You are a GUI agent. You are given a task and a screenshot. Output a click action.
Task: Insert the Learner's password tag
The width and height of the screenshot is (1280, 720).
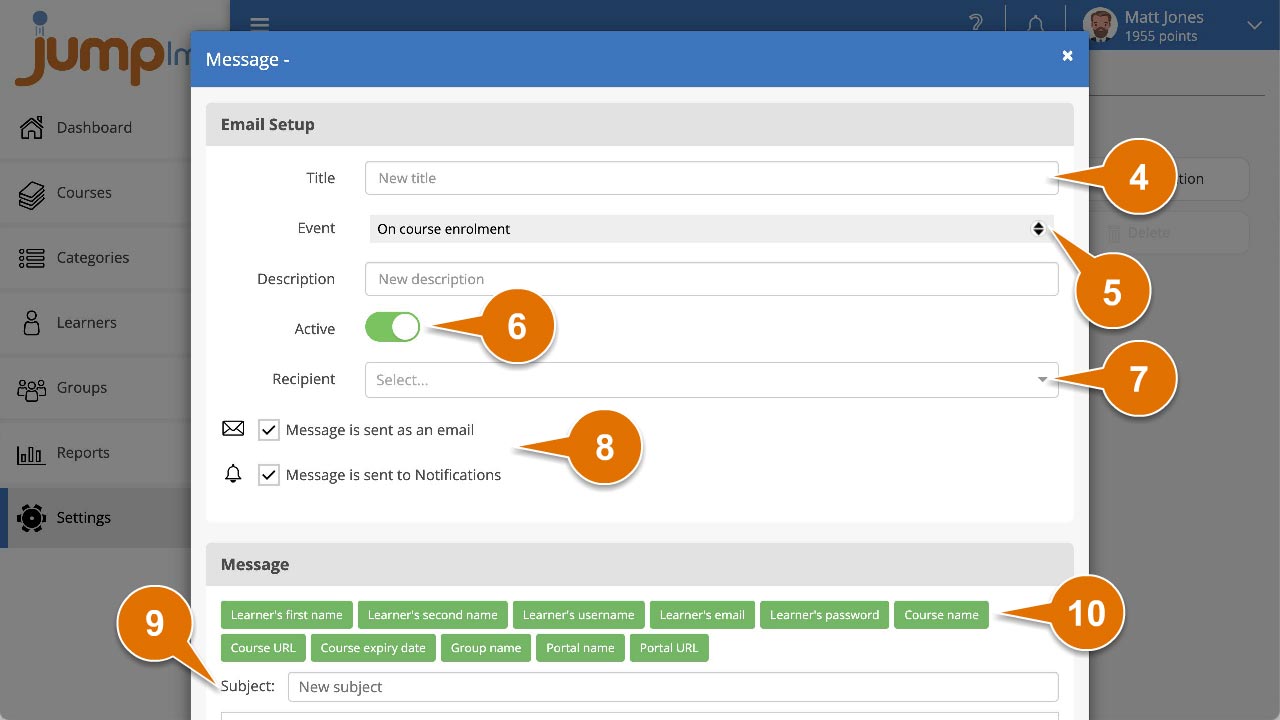[x=824, y=615]
